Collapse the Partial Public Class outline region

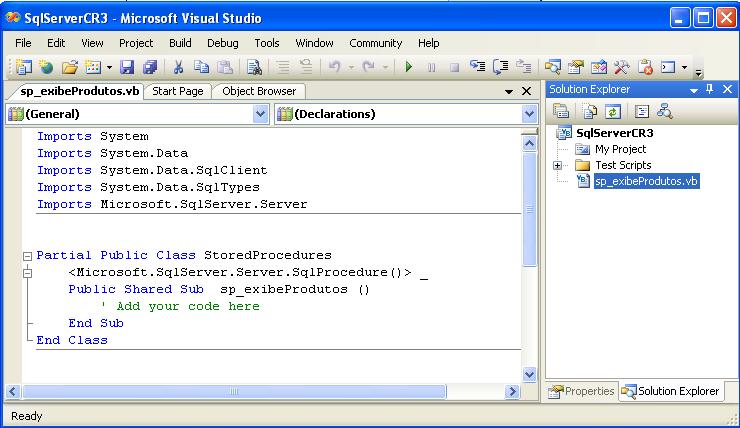(27, 256)
